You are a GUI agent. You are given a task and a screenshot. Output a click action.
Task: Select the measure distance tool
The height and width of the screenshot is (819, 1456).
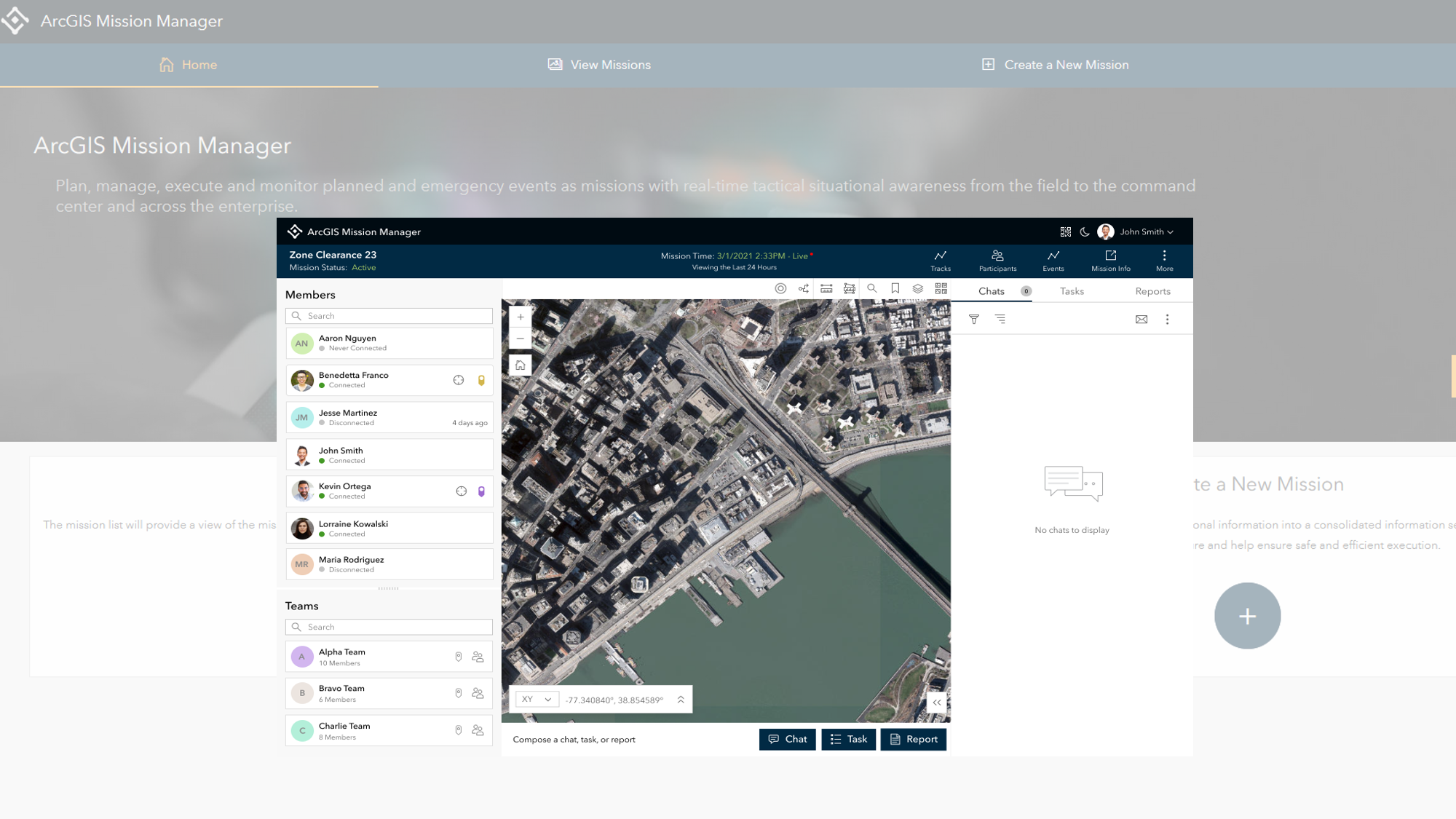[x=826, y=288]
